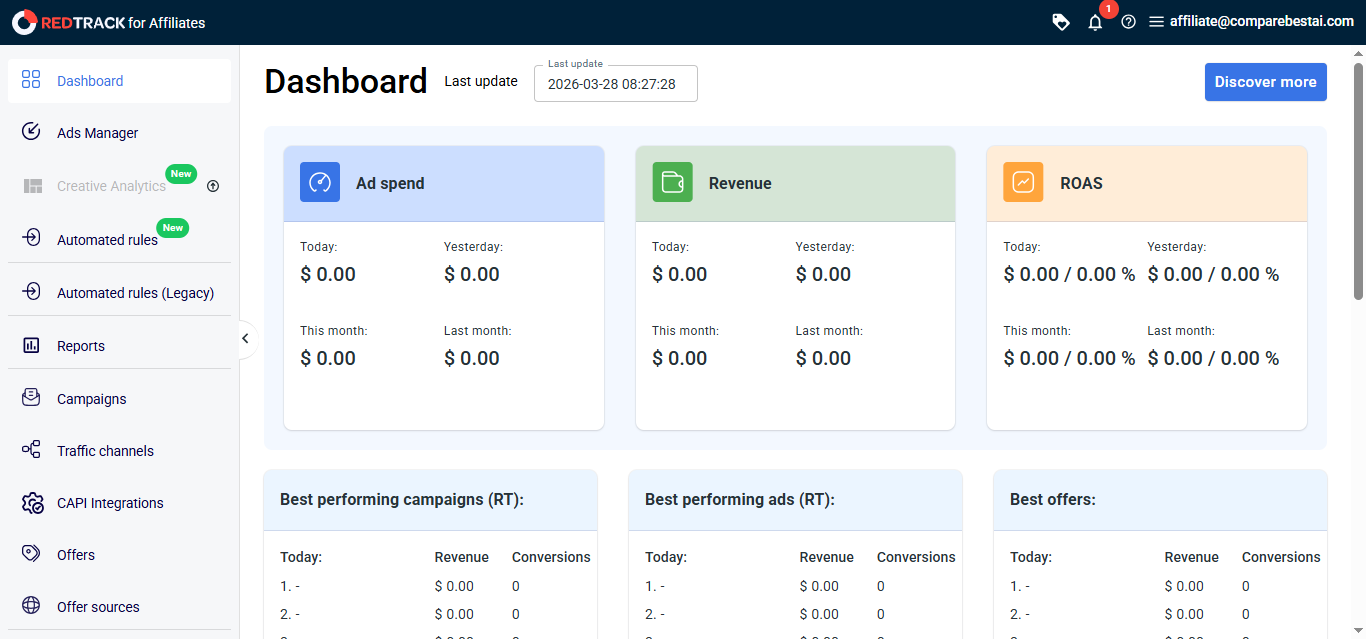Click the red notification count badge
Screen dimensions: 1366x639
click(1108, 9)
